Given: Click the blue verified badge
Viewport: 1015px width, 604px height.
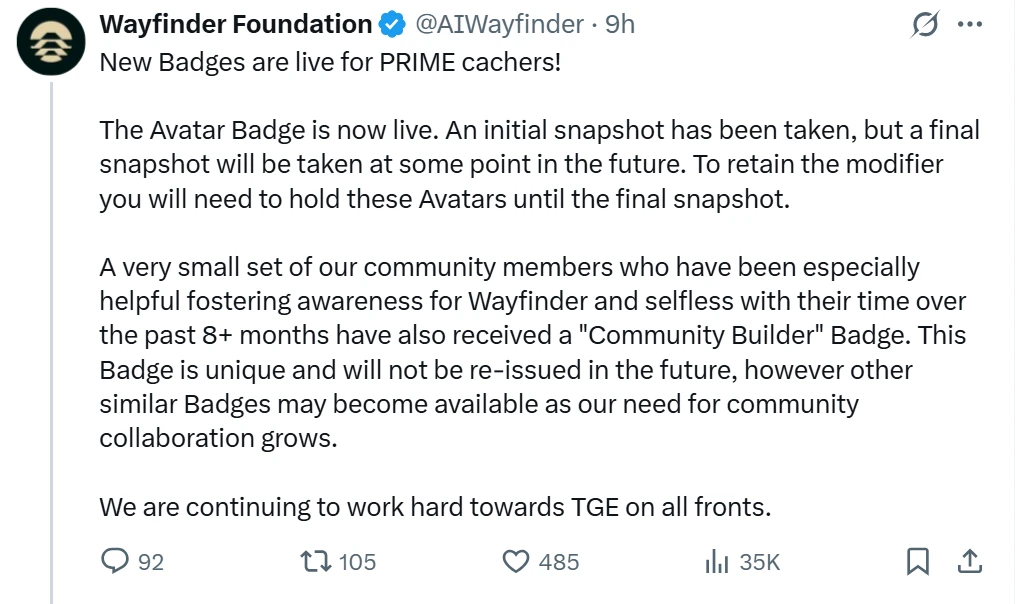Looking at the screenshot, I should coord(393,23).
